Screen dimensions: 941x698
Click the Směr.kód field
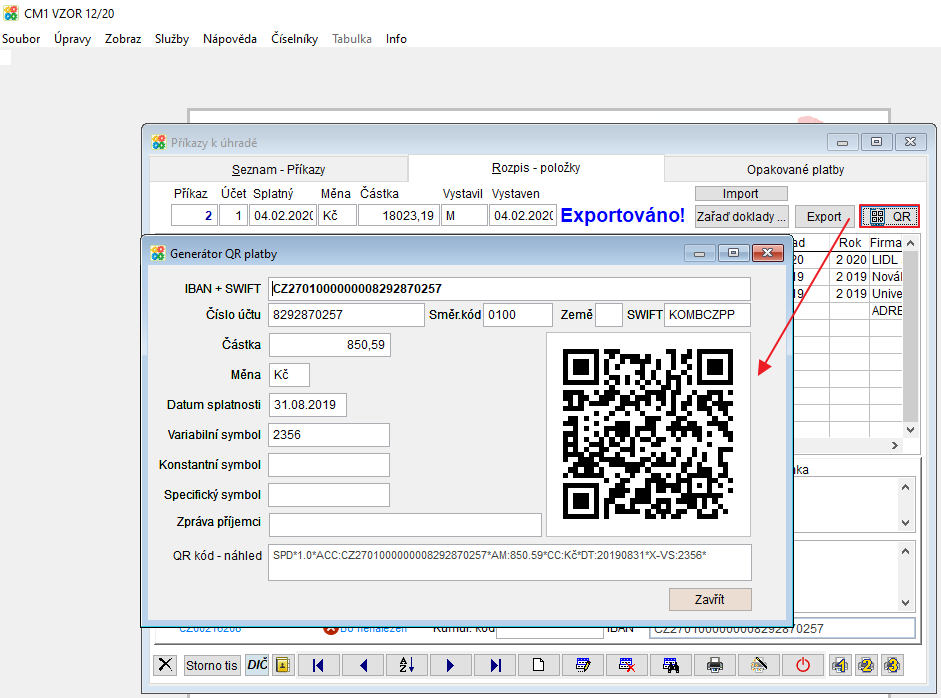click(x=518, y=315)
